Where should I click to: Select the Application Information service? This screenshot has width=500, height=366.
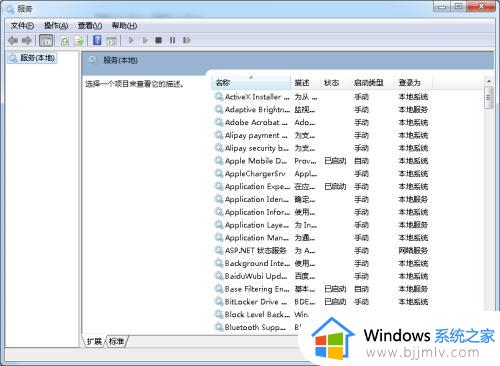322,212
